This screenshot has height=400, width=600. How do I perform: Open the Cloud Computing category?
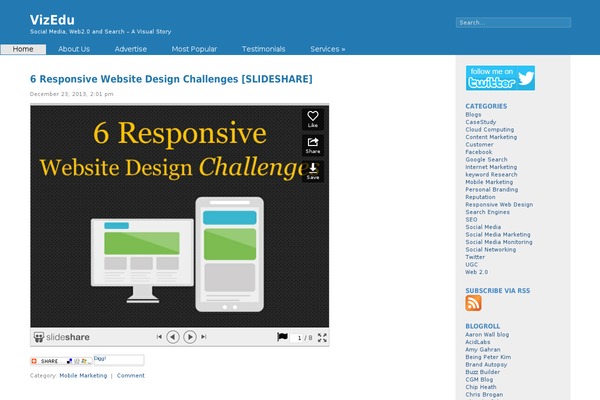coord(489,129)
